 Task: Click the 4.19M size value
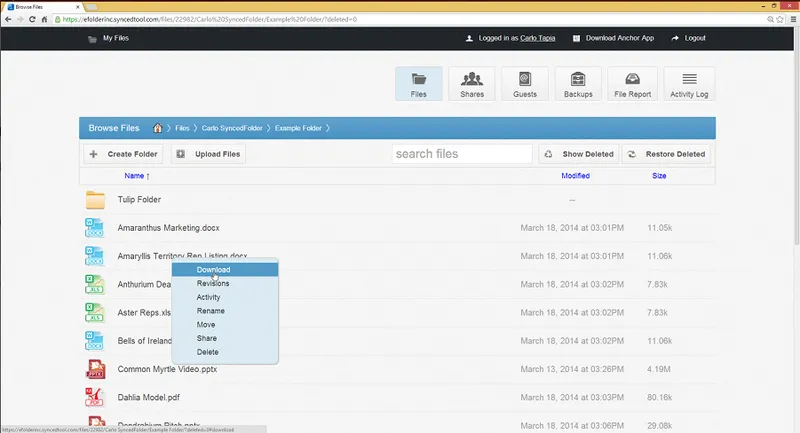pos(659,369)
